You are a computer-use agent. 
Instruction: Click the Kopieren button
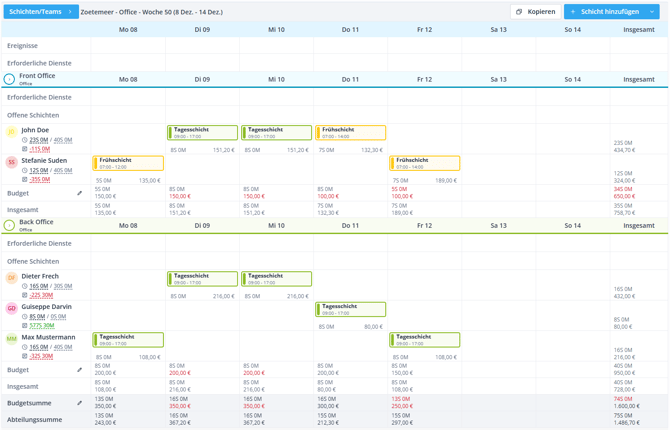pos(535,12)
